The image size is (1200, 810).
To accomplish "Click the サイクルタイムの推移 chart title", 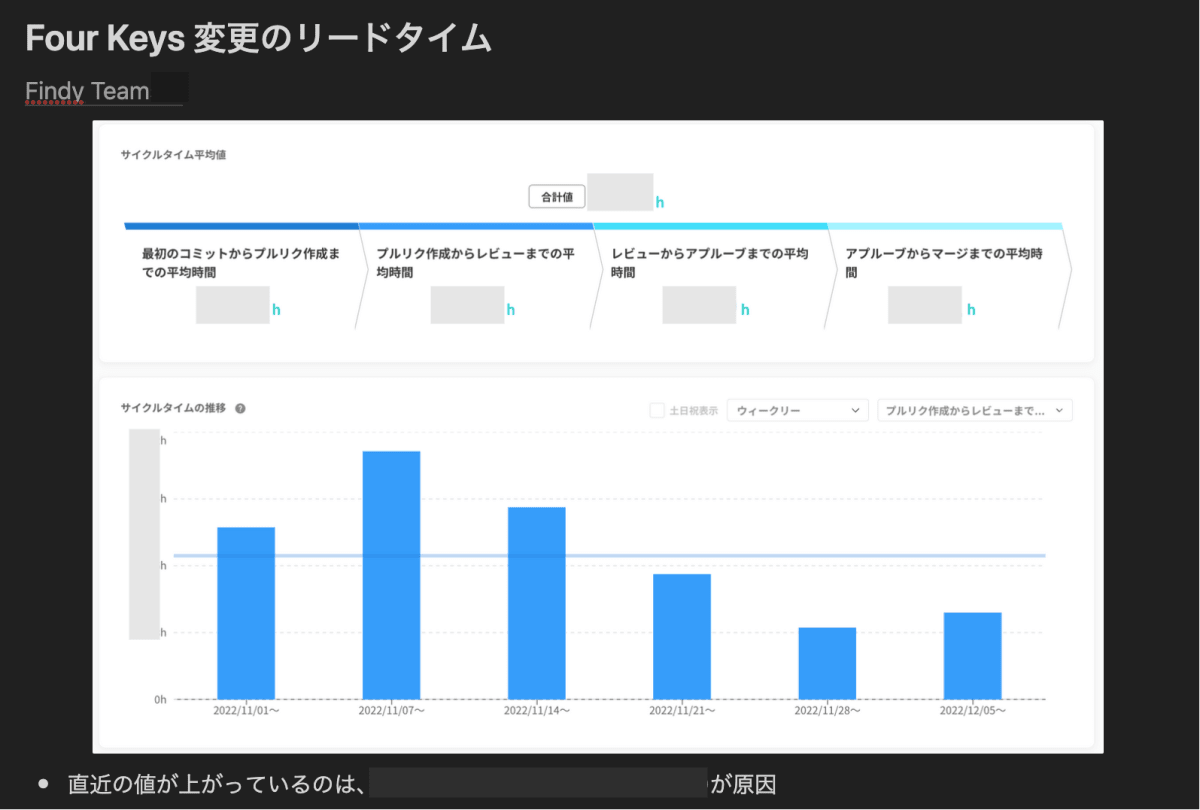I will click(x=173, y=408).
